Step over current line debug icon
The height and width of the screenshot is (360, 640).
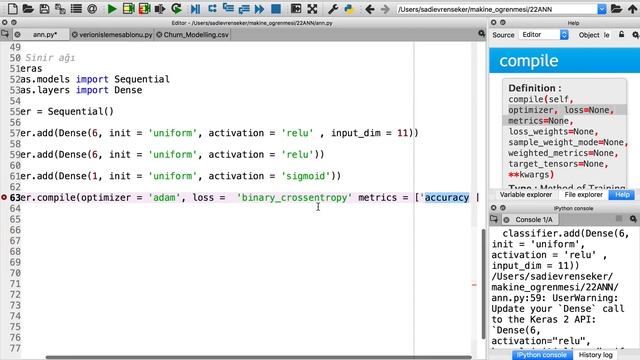(x=212, y=9)
